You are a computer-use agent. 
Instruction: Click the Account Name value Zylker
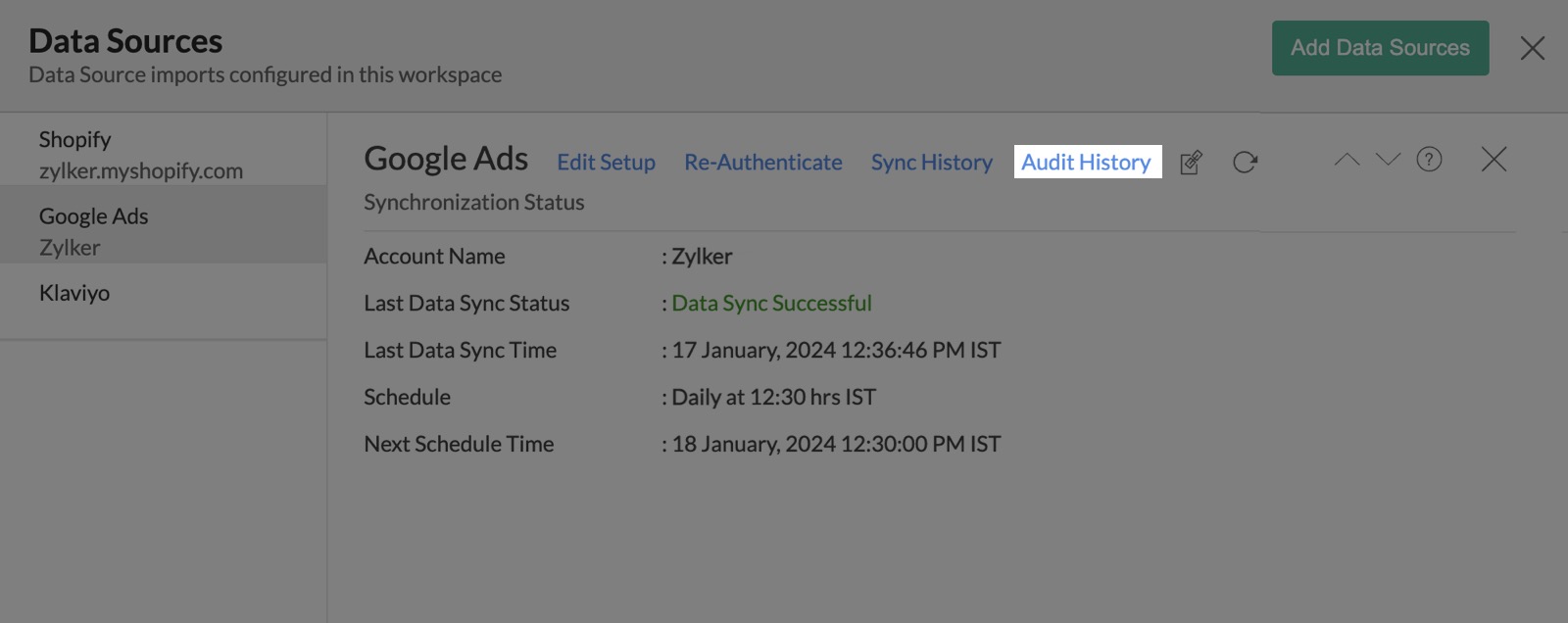coord(702,257)
